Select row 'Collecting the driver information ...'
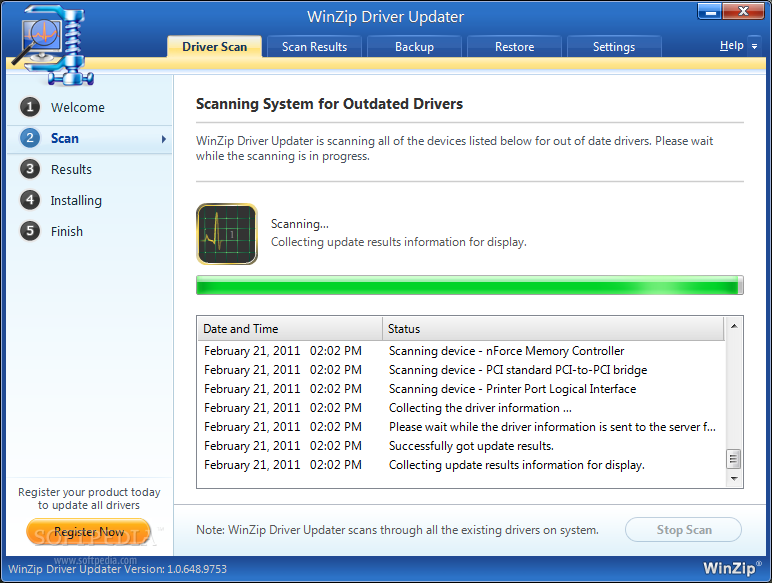Viewport: 772px width, 583px height. tap(461, 408)
